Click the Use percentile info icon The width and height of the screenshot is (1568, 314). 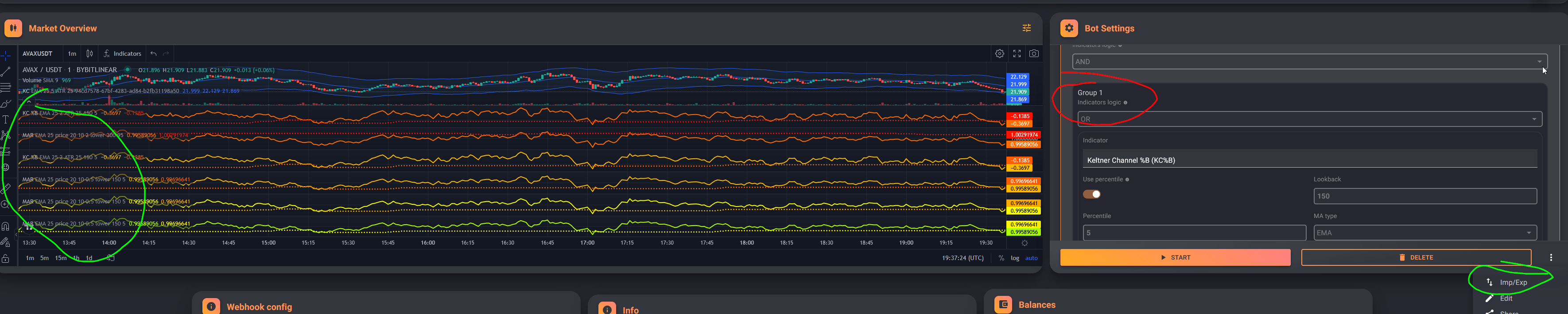1127,180
